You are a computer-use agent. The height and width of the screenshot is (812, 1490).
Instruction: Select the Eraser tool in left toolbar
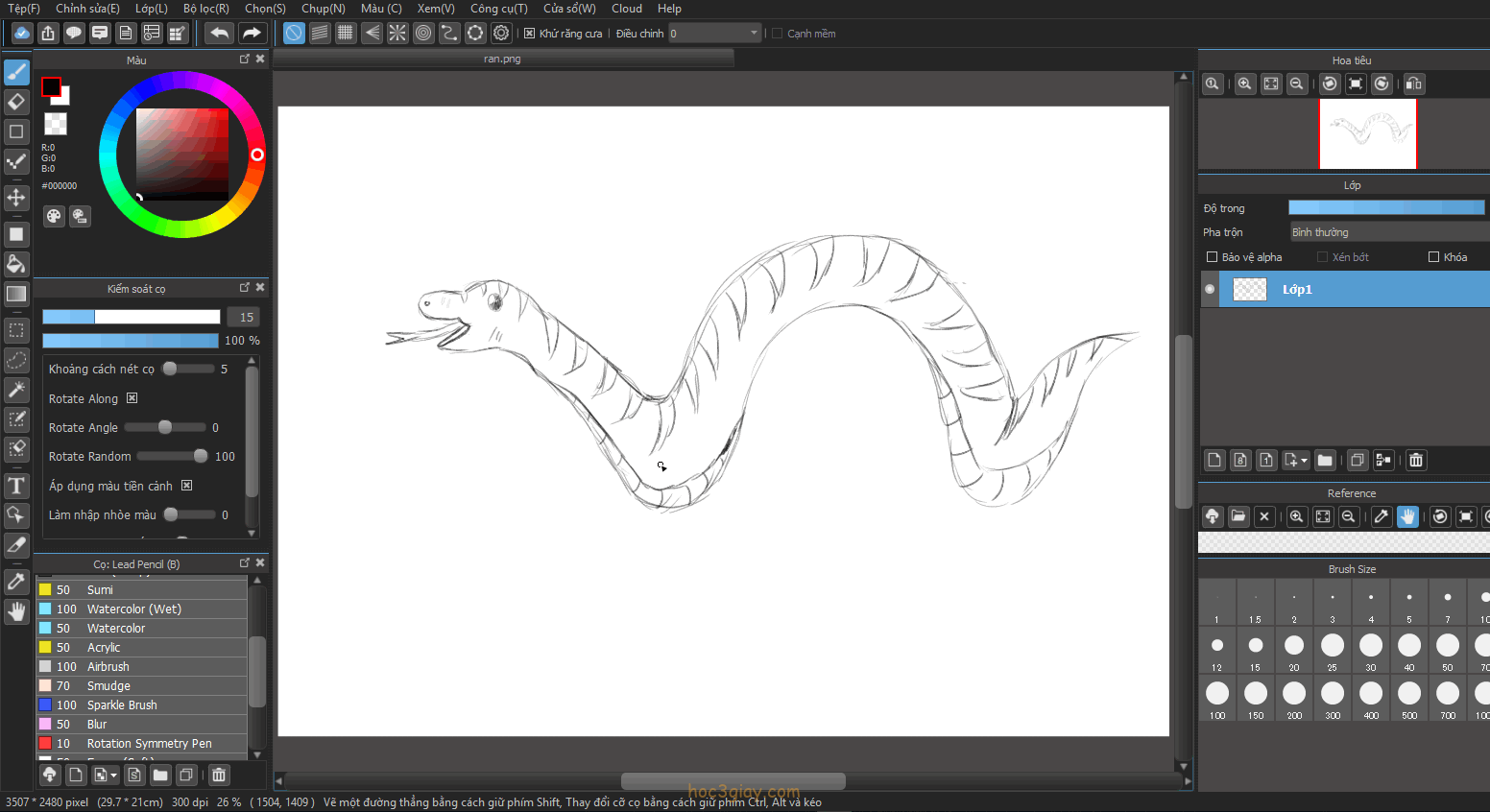(16, 101)
